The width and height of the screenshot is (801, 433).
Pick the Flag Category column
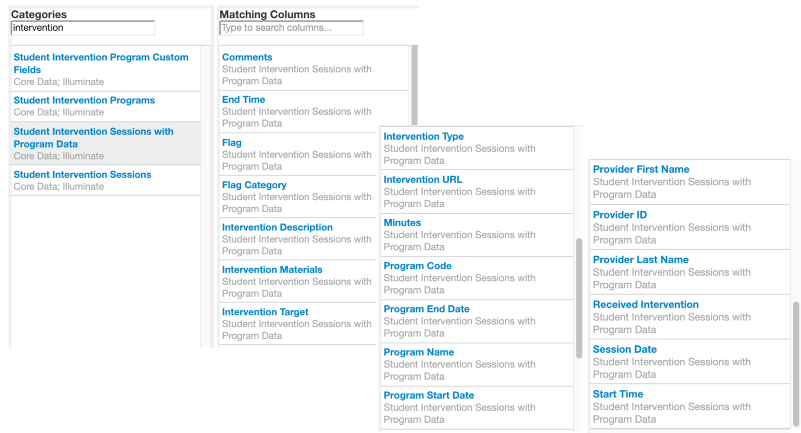(254, 185)
